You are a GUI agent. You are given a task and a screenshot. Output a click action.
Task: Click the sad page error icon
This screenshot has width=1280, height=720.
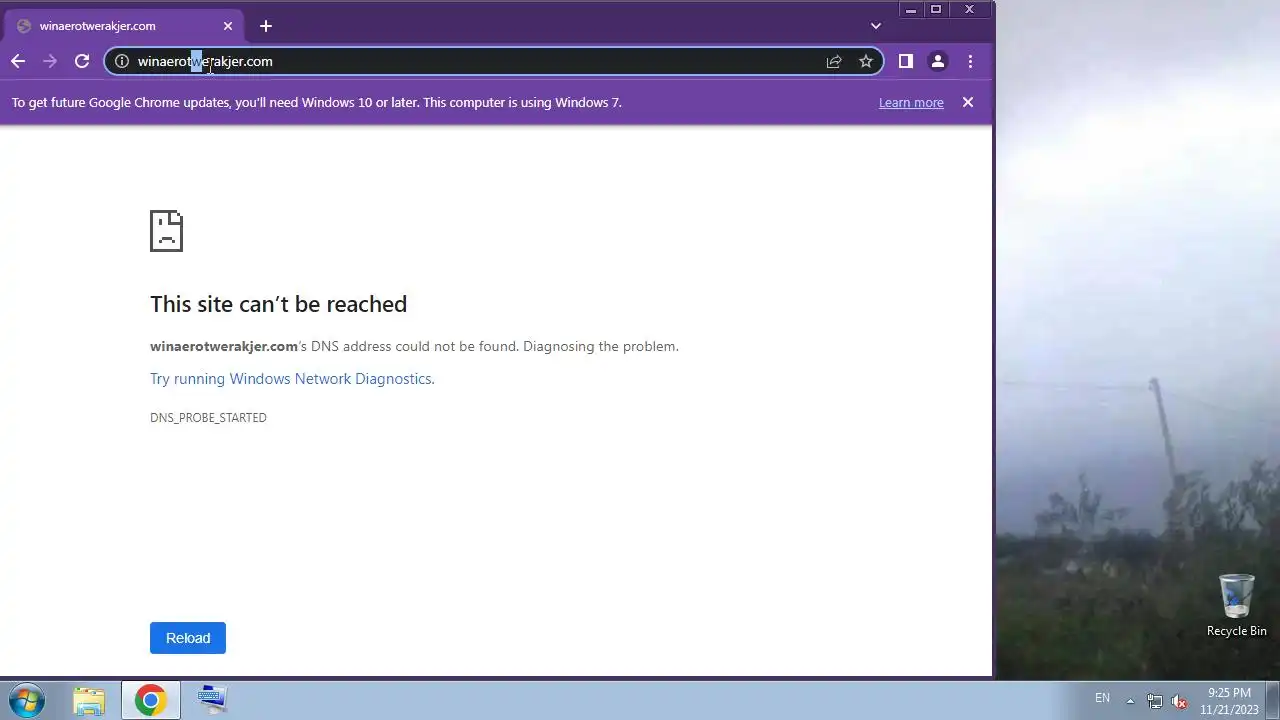point(166,231)
